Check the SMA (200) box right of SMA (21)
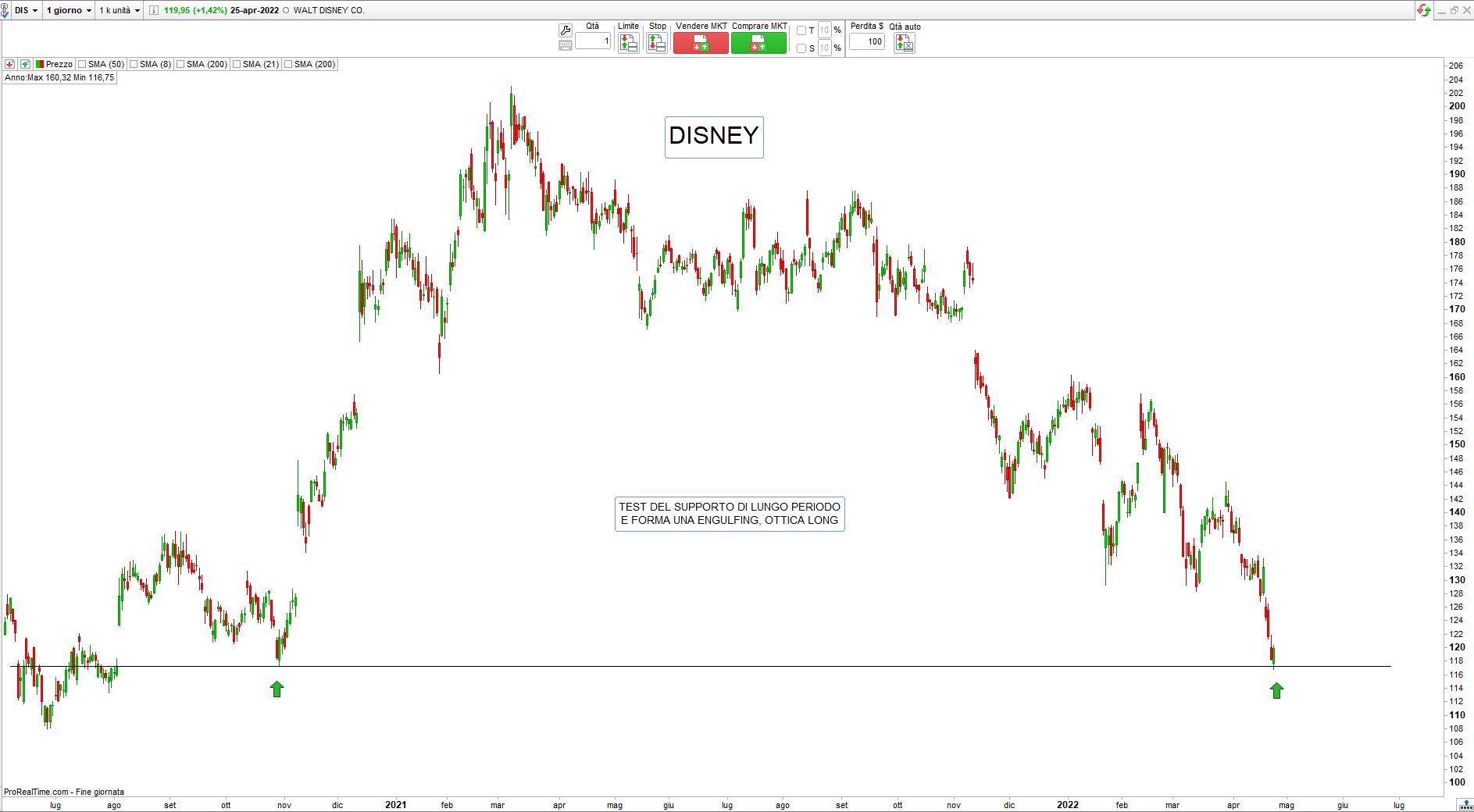This screenshot has height=812, width=1474. click(x=288, y=64)
